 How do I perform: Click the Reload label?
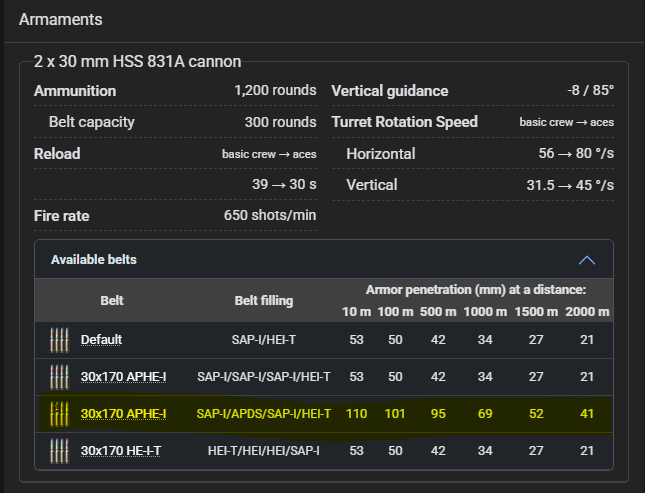click(x=57, y=153)
